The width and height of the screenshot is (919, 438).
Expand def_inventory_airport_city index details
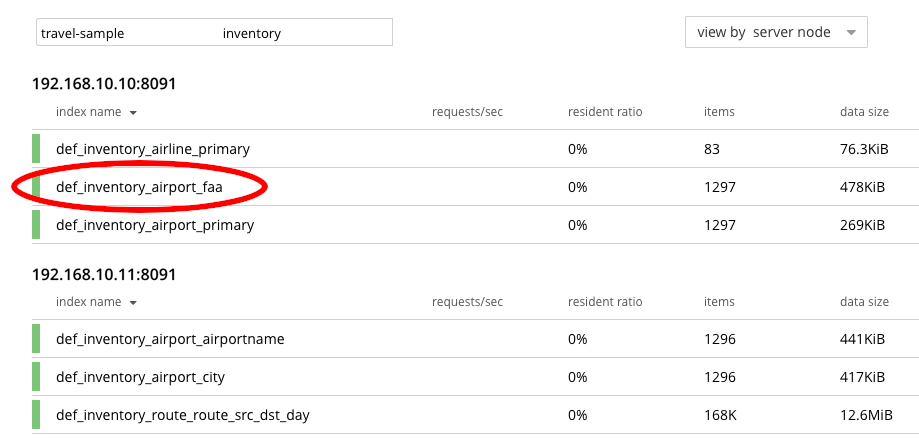coord(140,377)
